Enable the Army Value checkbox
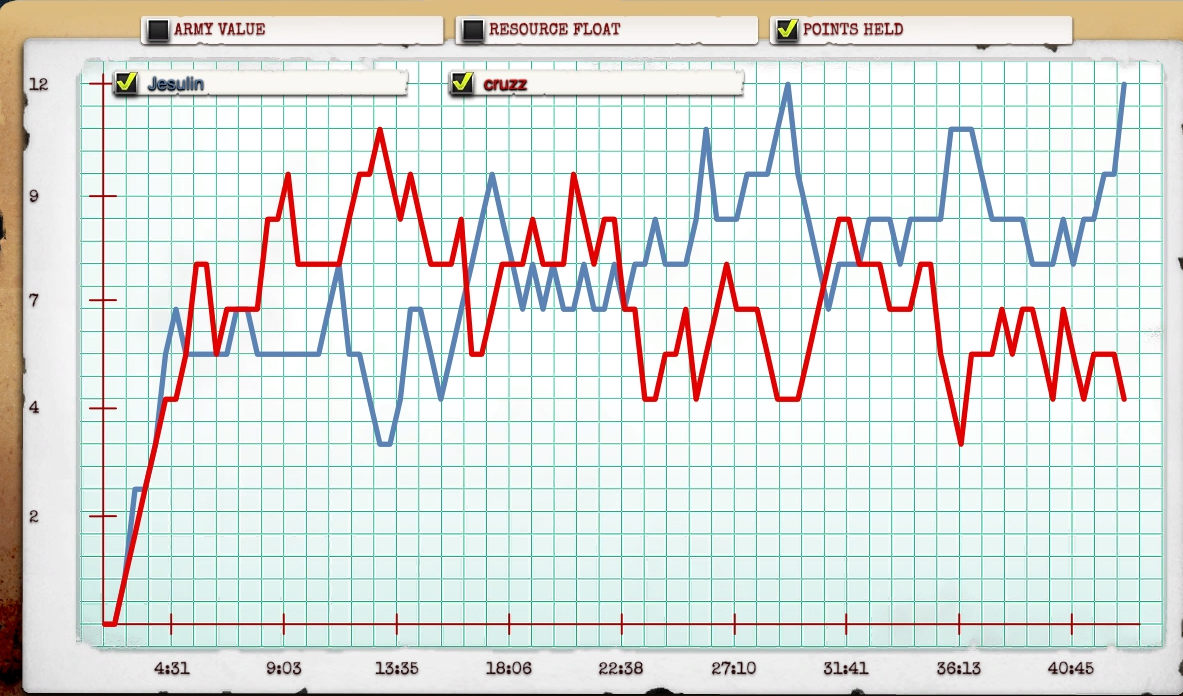The height and width of the screenshot is (696, 1183). click(x=158, y=30)
